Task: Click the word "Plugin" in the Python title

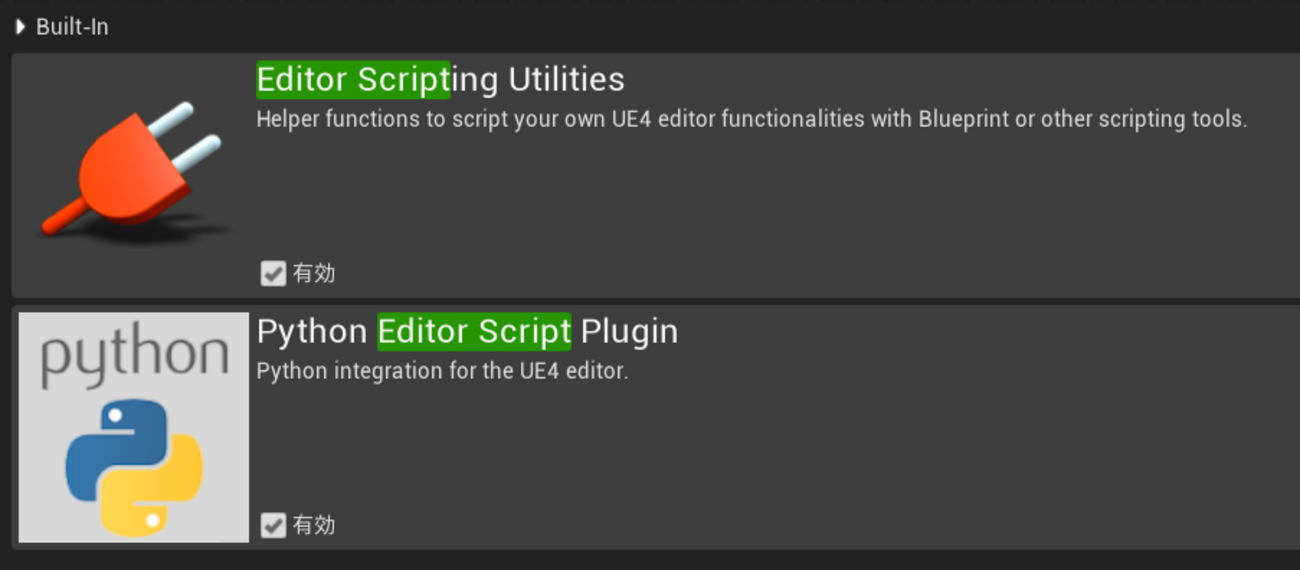Action: tap(629, 331)
